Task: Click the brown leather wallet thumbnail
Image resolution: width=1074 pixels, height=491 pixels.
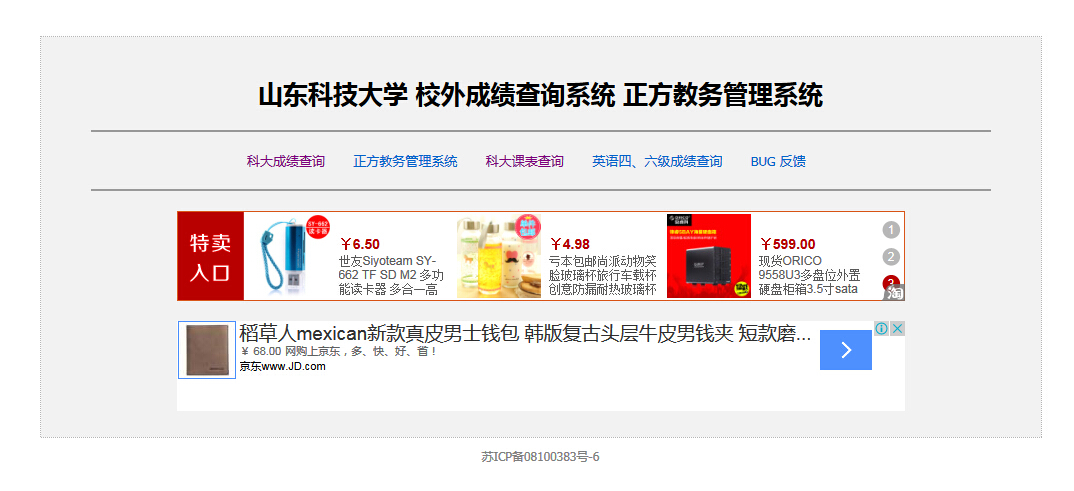Action: coord(207,350)
